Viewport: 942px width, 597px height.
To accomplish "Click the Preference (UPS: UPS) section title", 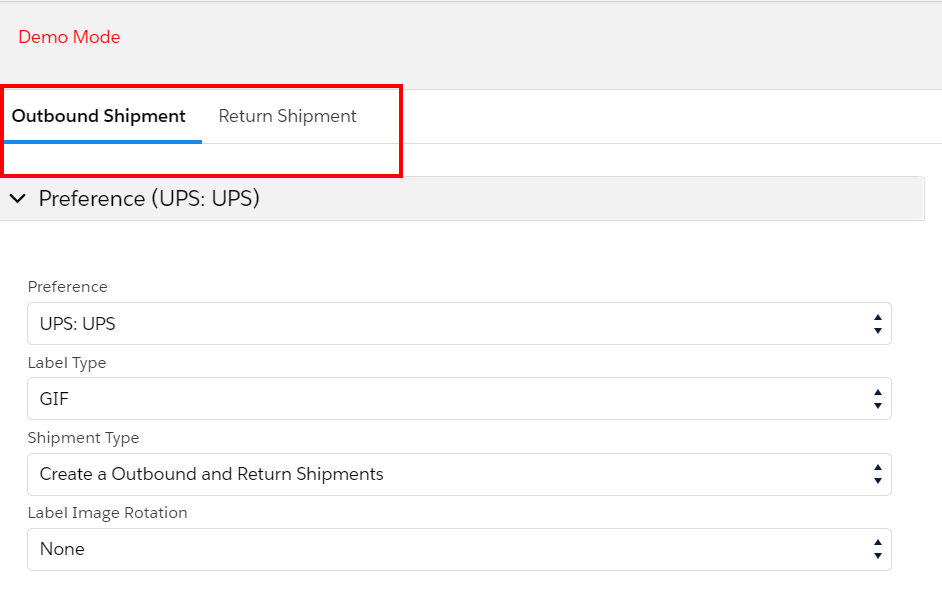I will point(149,198).
